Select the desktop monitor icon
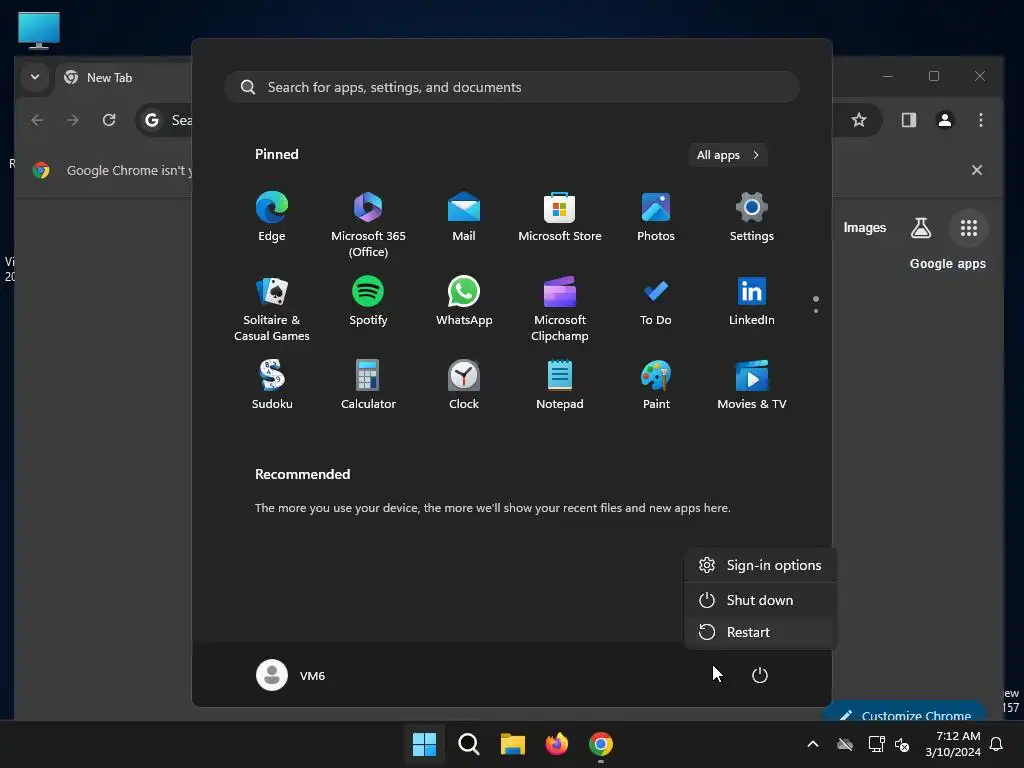The image size is (1024, 768). (x=39, y=31)
